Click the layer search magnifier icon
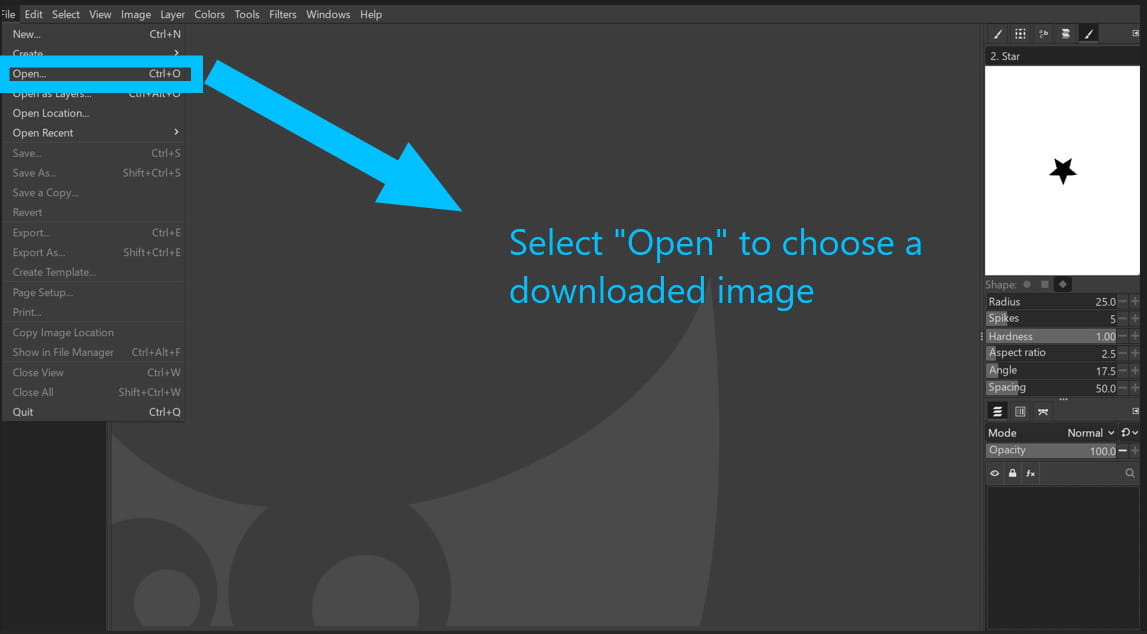This screenshot has width=1147, height=634. pyautogui.click(x=1130, y=473)
